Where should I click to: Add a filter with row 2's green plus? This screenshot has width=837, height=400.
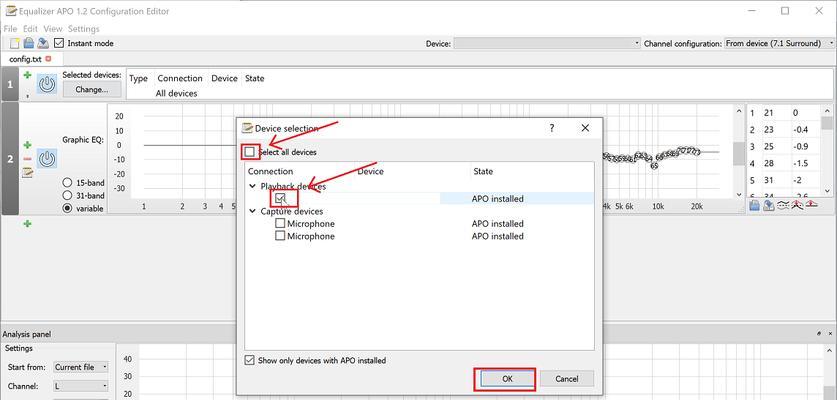27,145
